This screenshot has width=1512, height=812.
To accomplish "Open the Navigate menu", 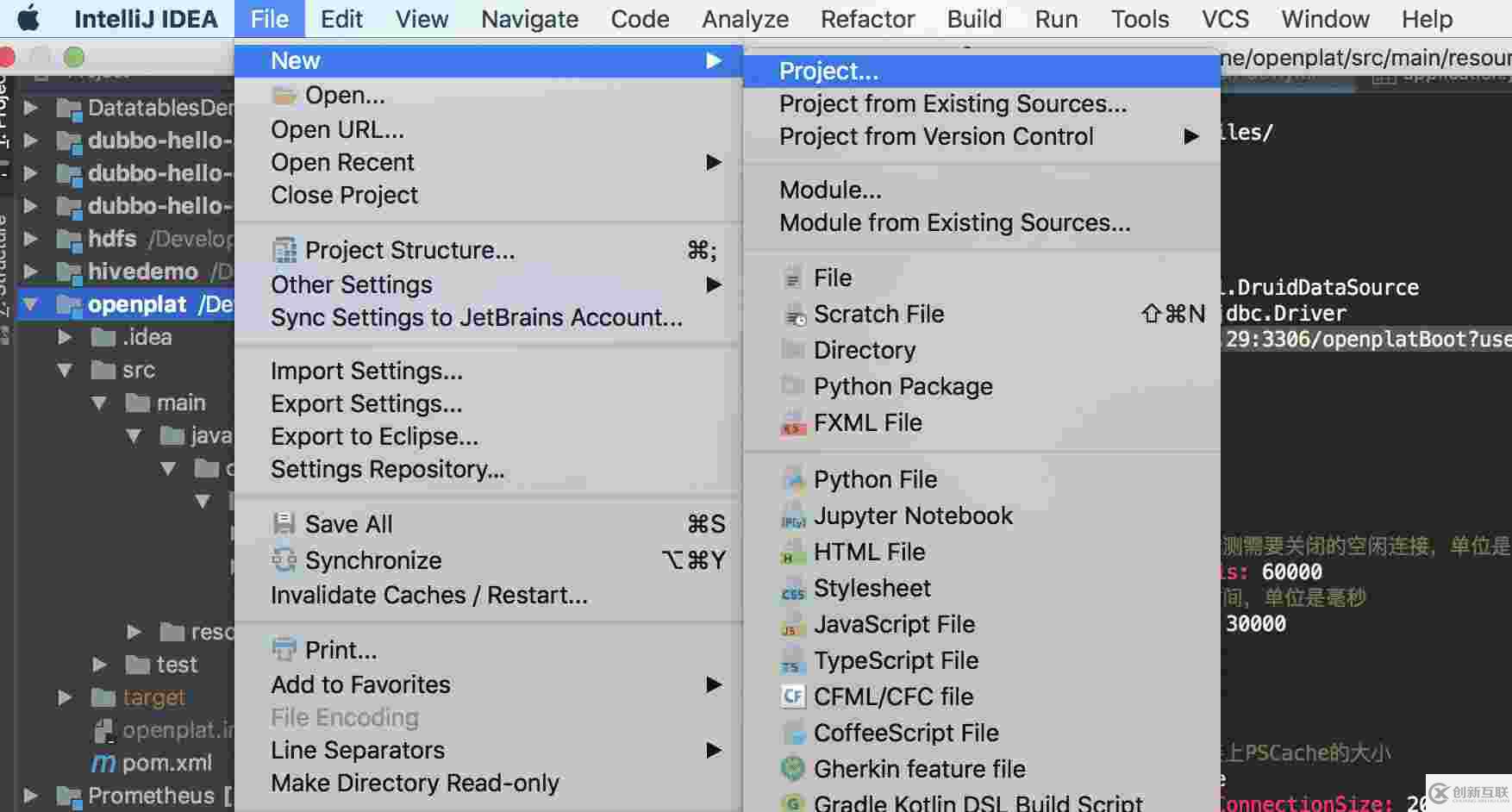I will point(529,18).
